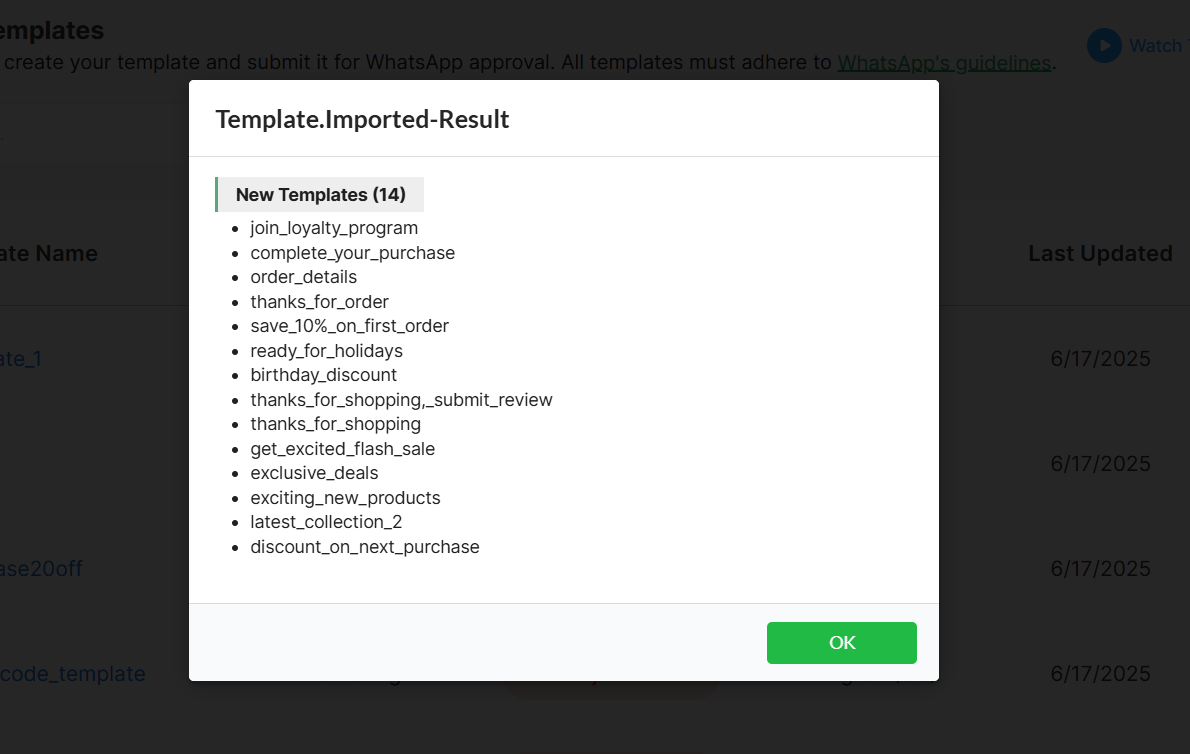This screenshot has height=754, width=1190.
Task: Select thanks_for_shopping,_submit_review entry
Action: 401,400
